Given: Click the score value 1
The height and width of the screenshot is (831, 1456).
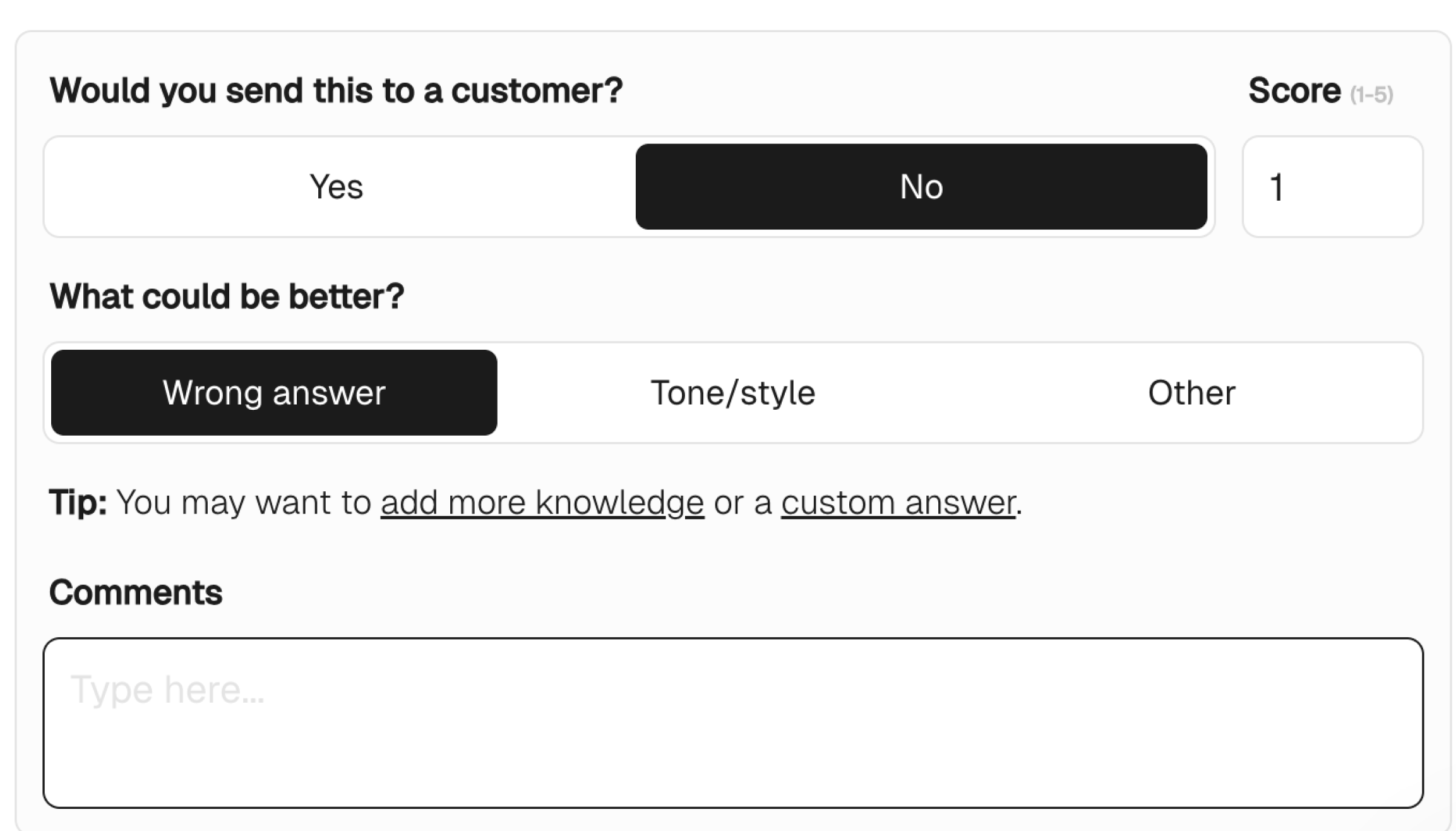Looking at the screenshot, I should 1277,188.
